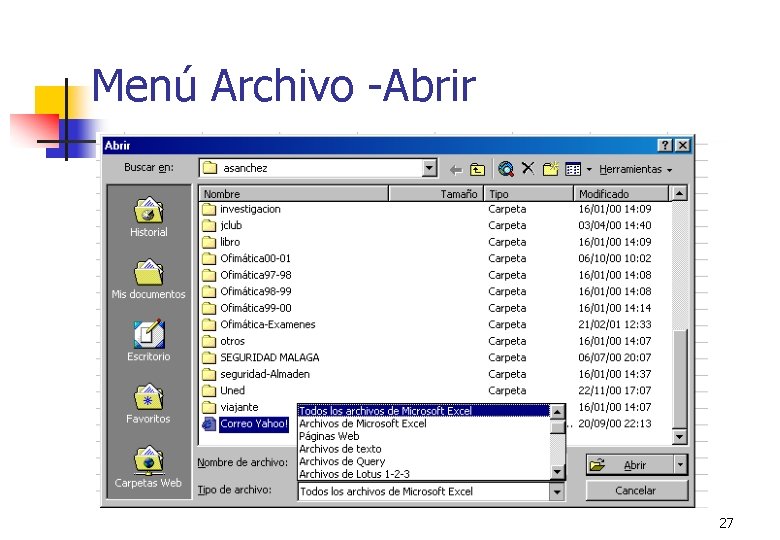Screen dimensions: 780x540
Task: Sort by the Nombre column header
Action: (x=293, y=194)
